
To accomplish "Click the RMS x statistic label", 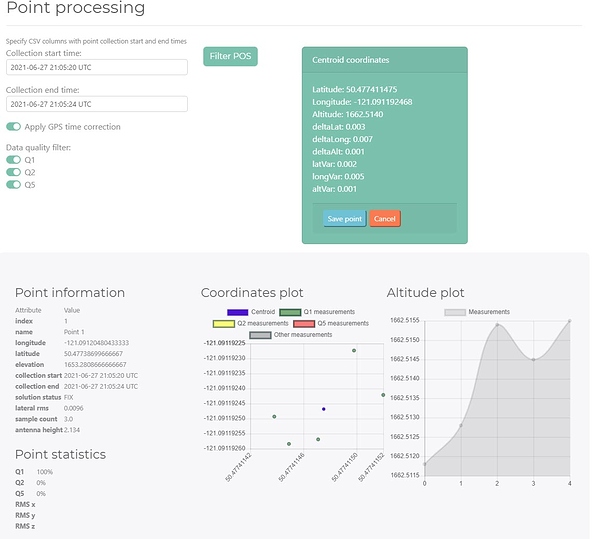I will tap(25, 505).
